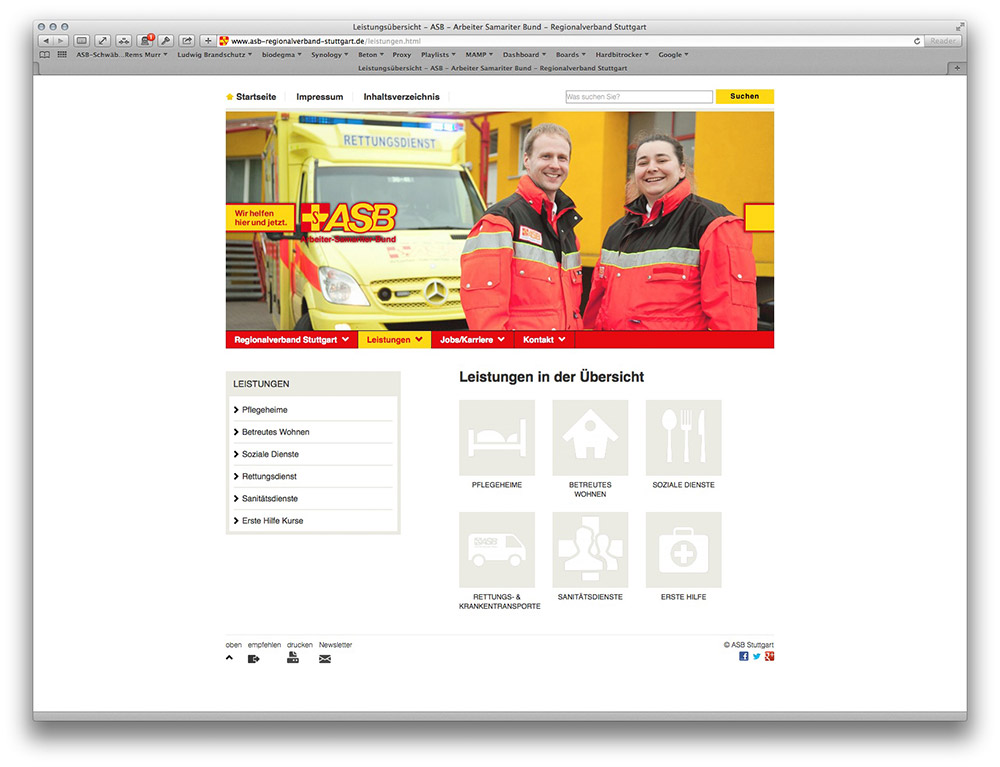Click the Soziale Dienste cutlery icon tile

[683, 437]
